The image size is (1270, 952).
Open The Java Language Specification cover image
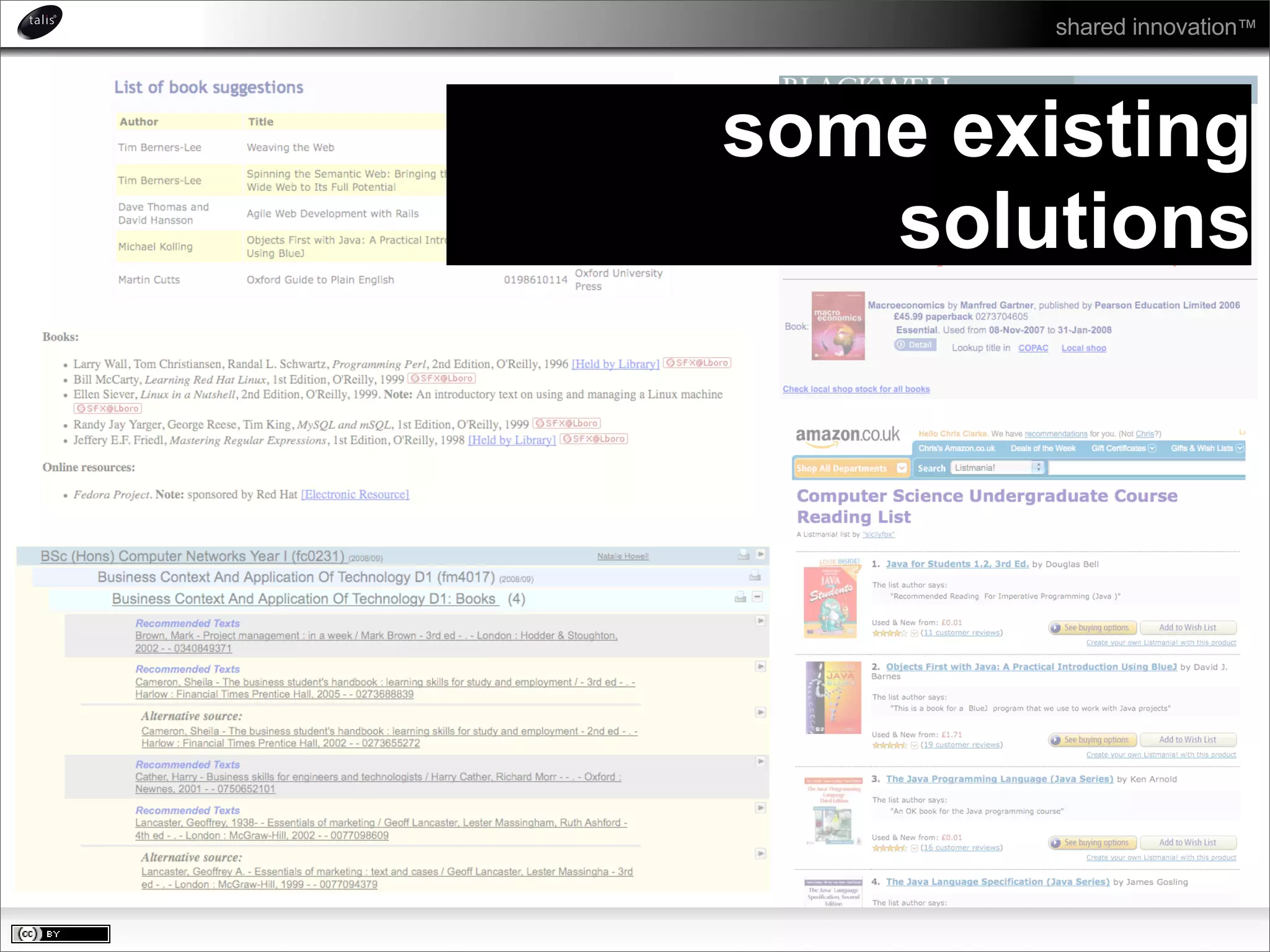(833, 892)
